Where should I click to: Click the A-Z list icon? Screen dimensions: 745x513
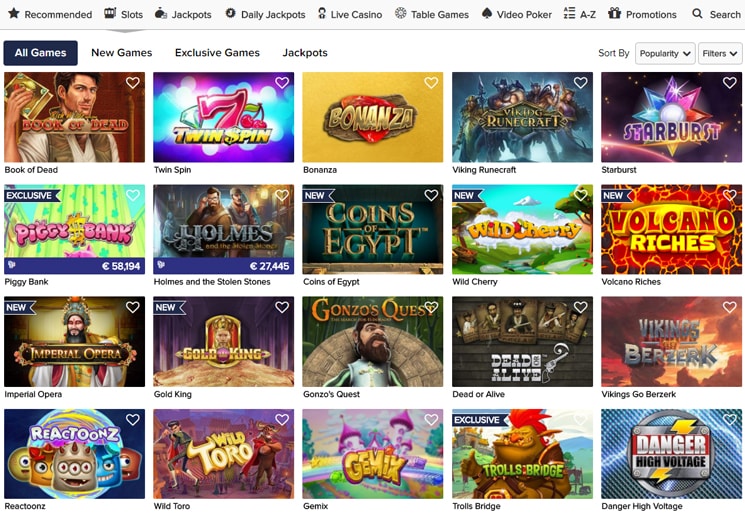569,13
